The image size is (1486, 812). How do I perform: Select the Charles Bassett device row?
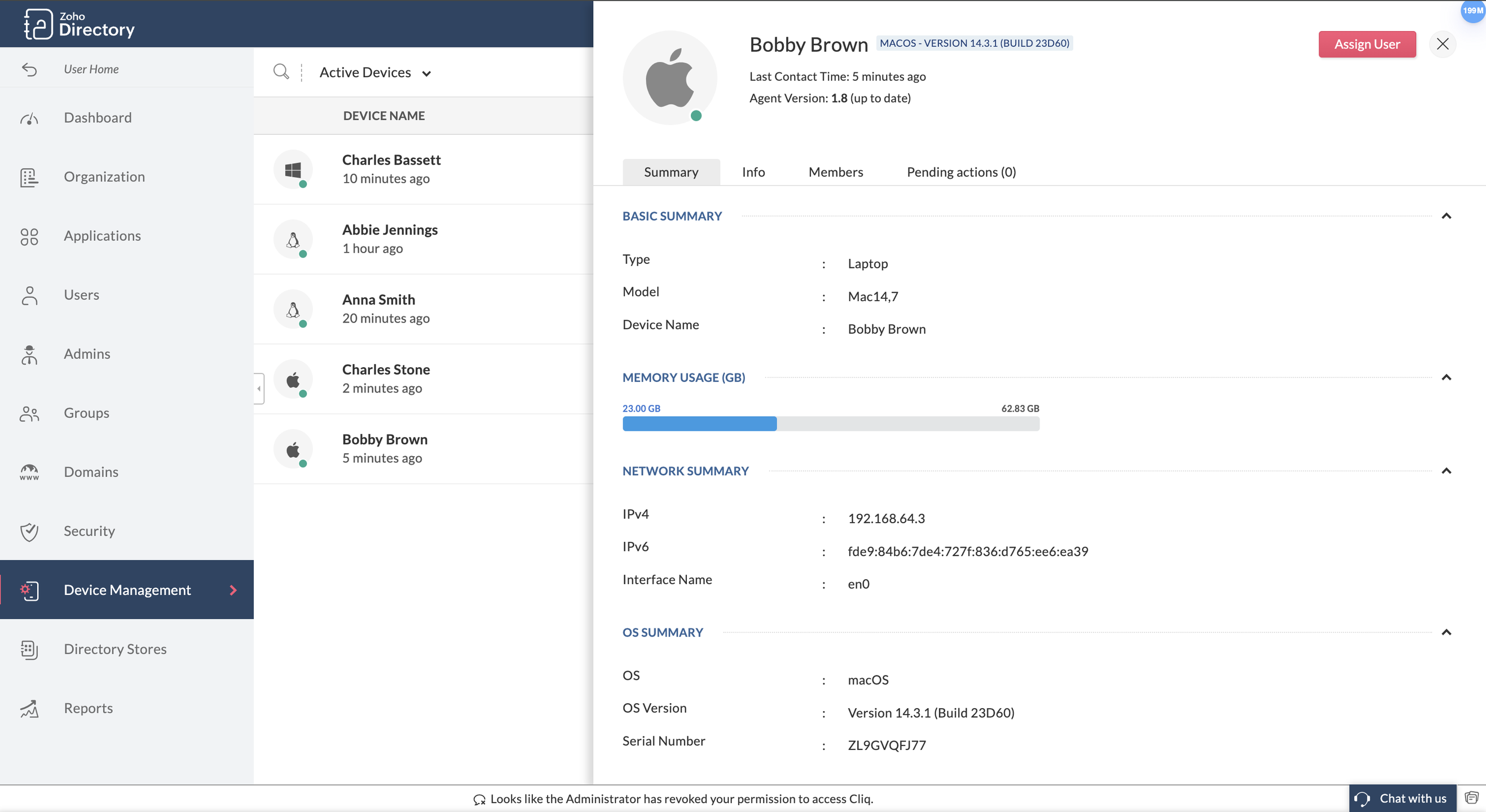(x=423, y=169)
